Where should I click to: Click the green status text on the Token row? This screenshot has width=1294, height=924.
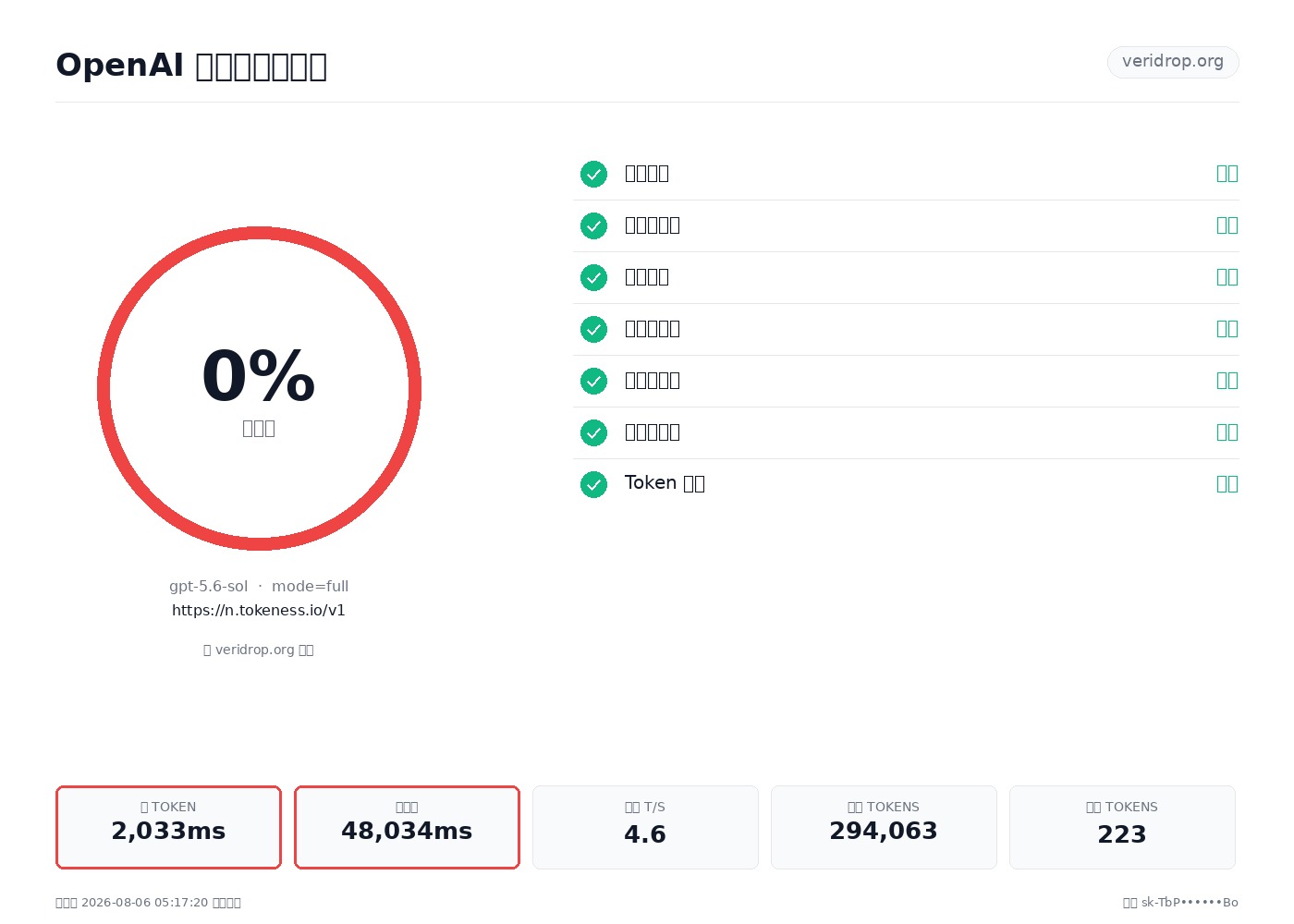click(x=1227, y=484)
